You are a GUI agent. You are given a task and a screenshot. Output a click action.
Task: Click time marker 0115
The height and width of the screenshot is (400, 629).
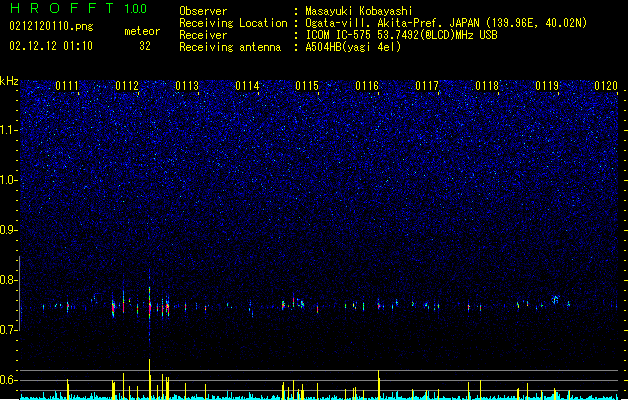[x=307, y=86]
